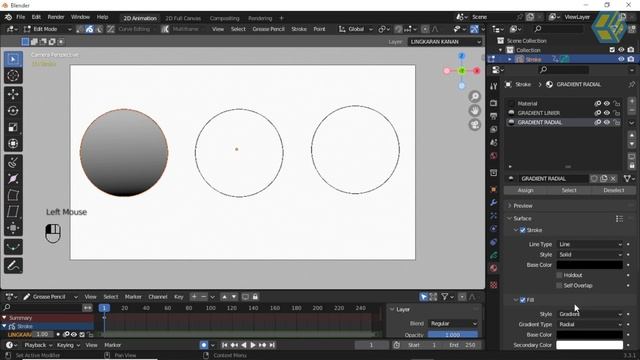Enable the Self Overlap checkbox
Image resolution: width=640 pixels, height=360 pixels.
(560, 286)
